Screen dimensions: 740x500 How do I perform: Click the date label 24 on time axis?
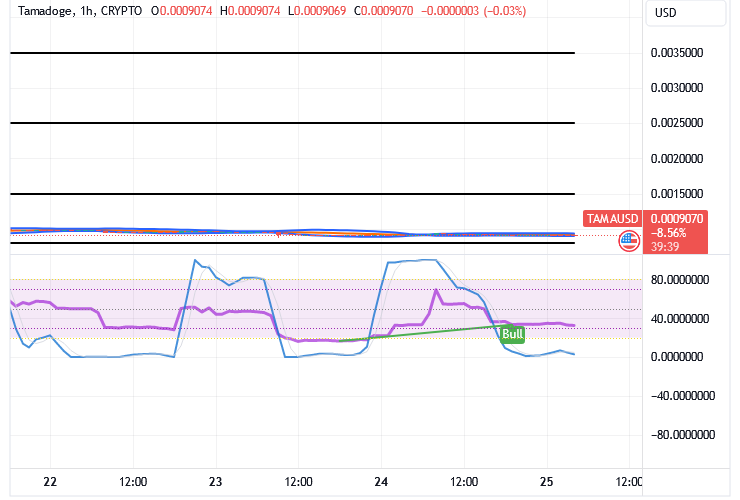pyautogui.click(x=381, y=482)
